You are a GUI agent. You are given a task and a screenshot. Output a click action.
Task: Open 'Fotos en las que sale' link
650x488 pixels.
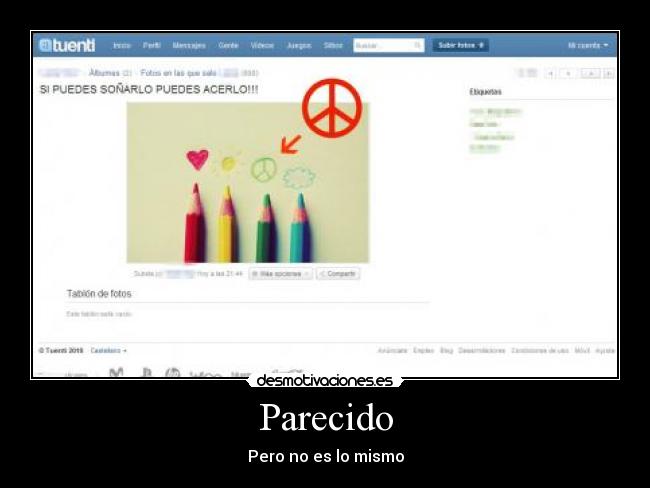pyautogui.click(x=178, y=73)
